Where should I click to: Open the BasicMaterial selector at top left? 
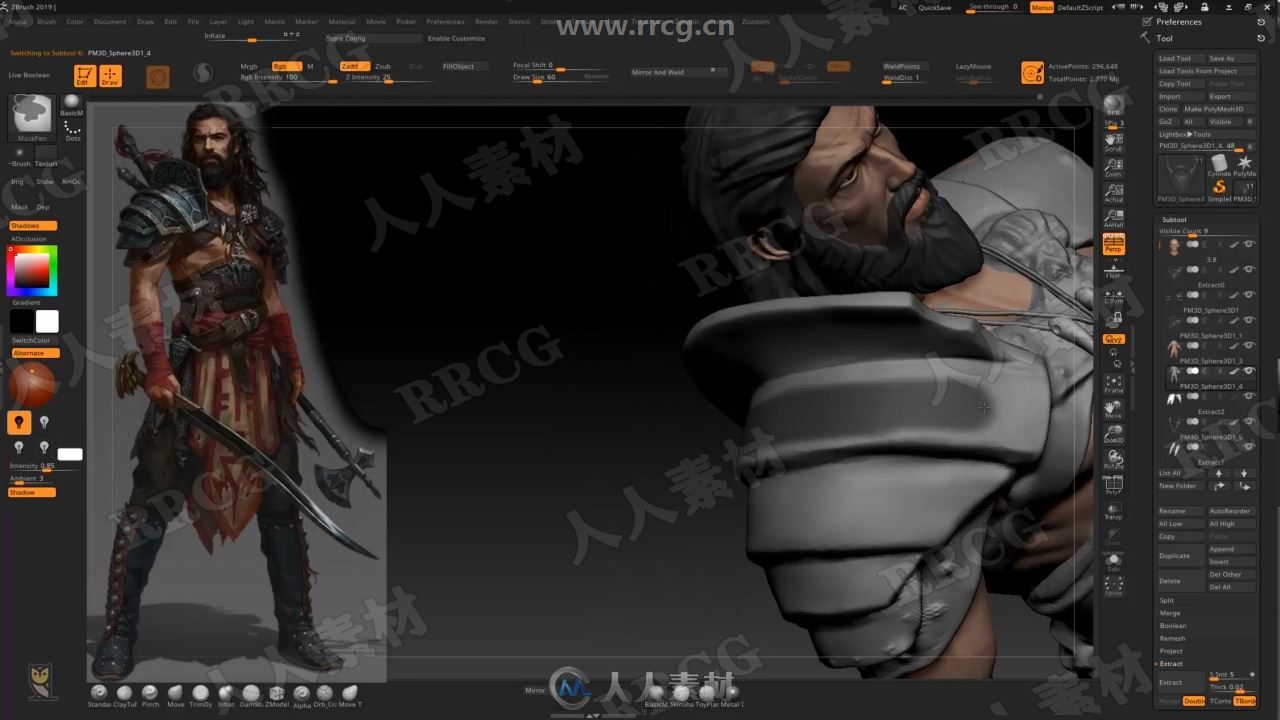click(x=72, y=104)
